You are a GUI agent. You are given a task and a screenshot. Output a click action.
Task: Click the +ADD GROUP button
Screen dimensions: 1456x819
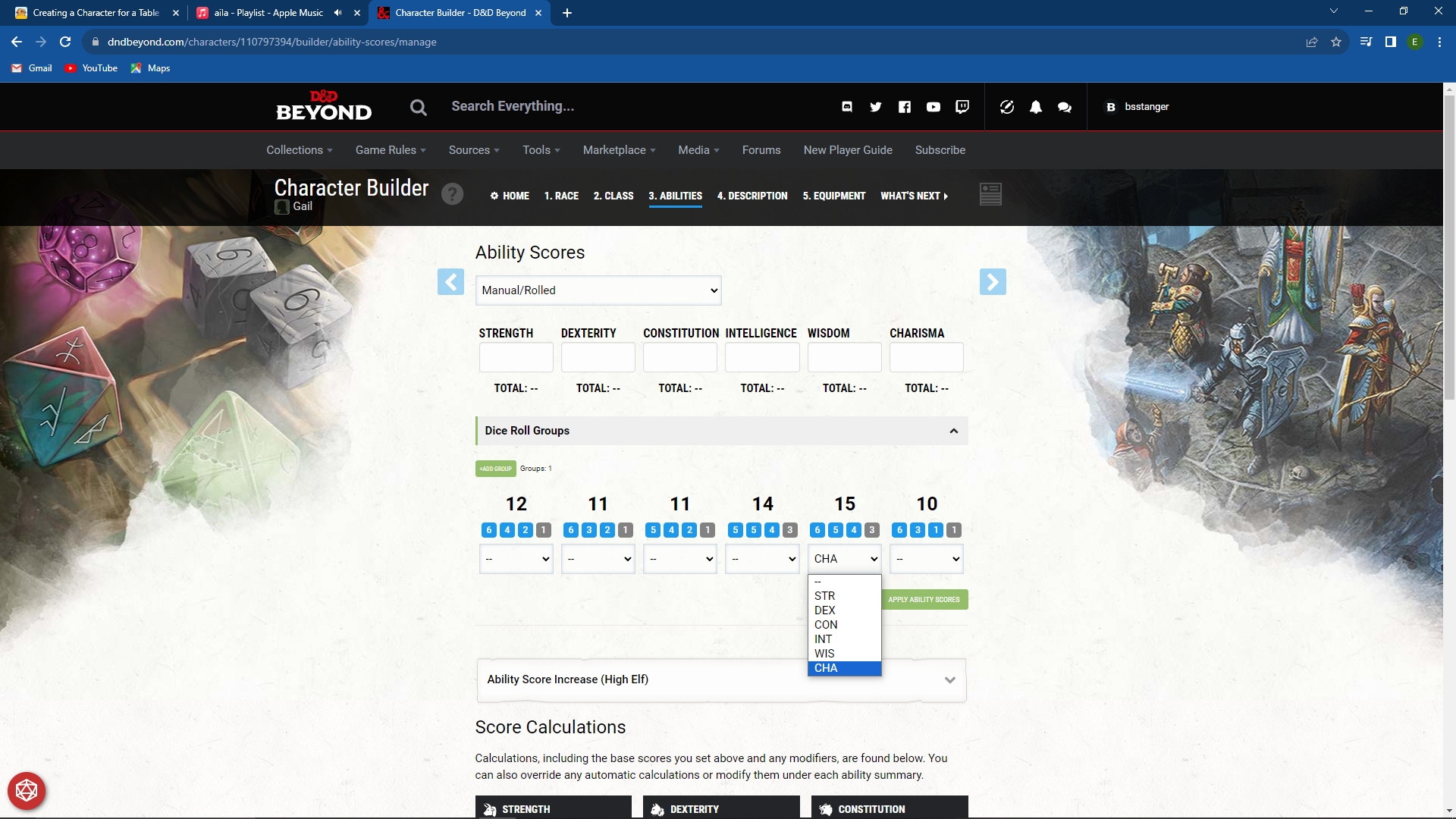coord(495,469)
